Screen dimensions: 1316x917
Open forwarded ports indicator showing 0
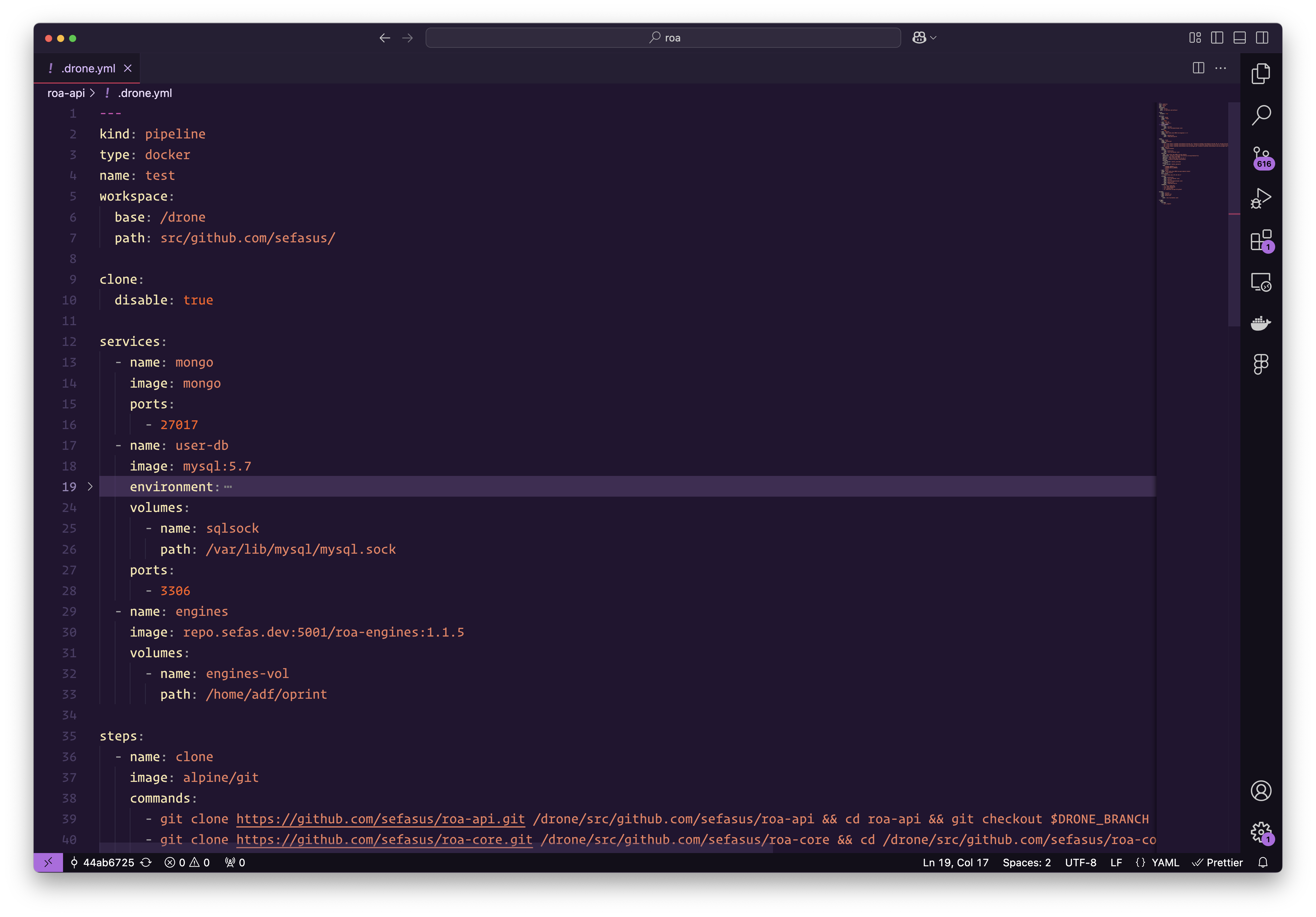[235, 863]
